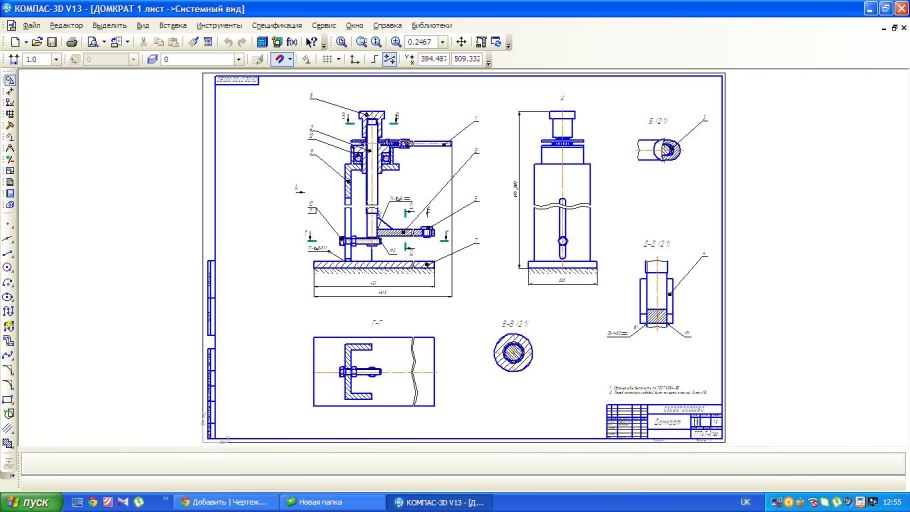Open the Инструменты menu
Viewport: 910px width, 512px height.
click(218, 24)
